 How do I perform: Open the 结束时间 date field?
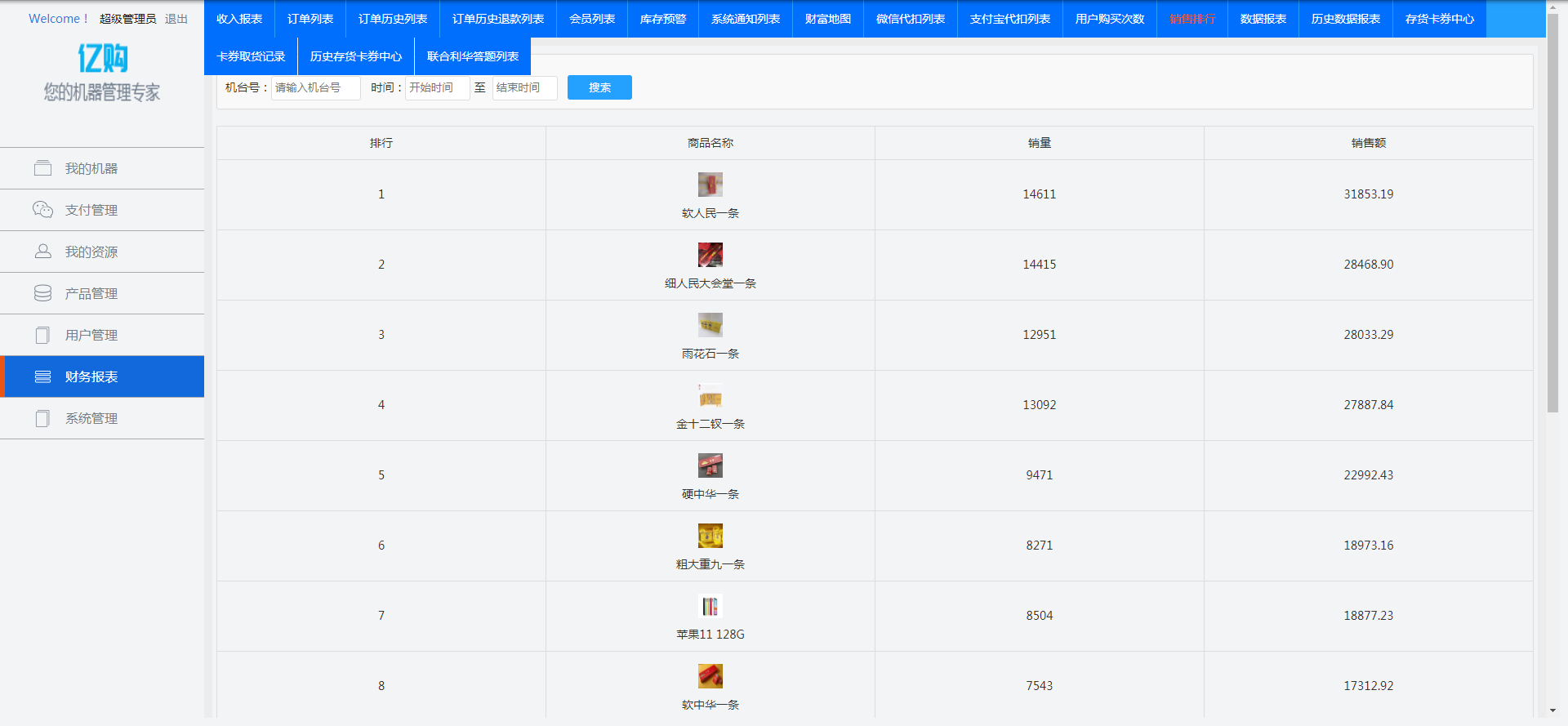pos(524,87)
